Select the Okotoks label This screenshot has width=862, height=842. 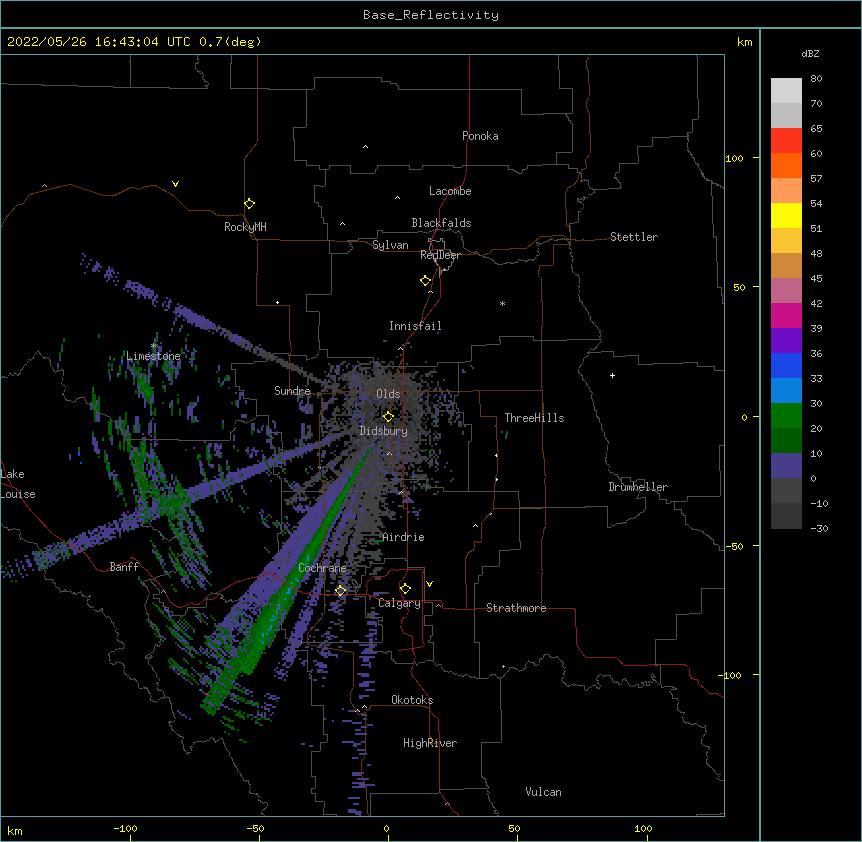412,700
